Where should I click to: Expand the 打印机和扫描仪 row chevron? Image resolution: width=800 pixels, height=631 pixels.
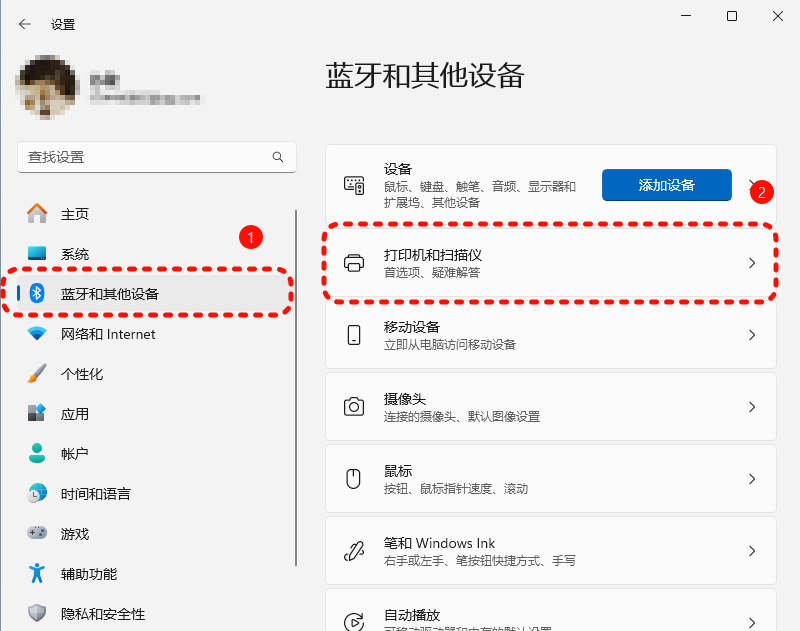coord(752,262)
